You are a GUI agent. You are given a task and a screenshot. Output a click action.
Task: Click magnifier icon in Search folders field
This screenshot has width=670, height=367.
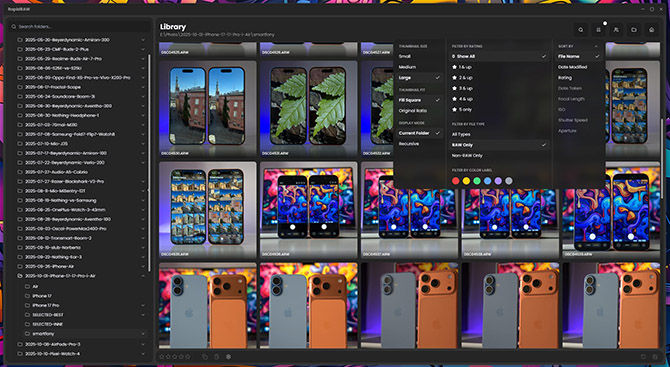(14, 26)
